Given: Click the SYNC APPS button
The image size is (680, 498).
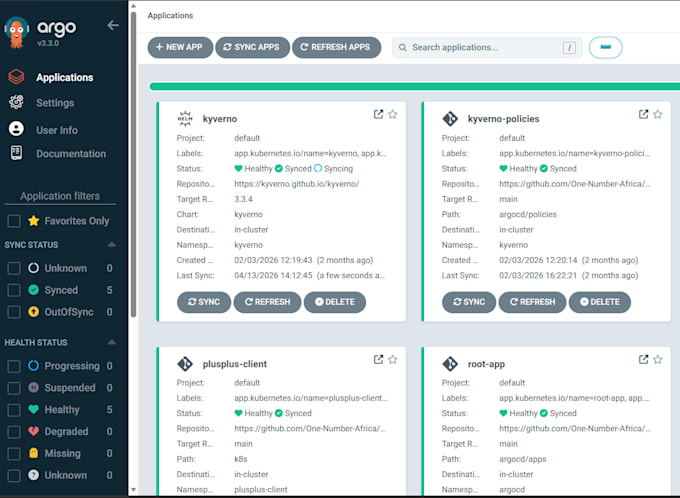Looking at the screenshot, I should (x=252, y=47).
